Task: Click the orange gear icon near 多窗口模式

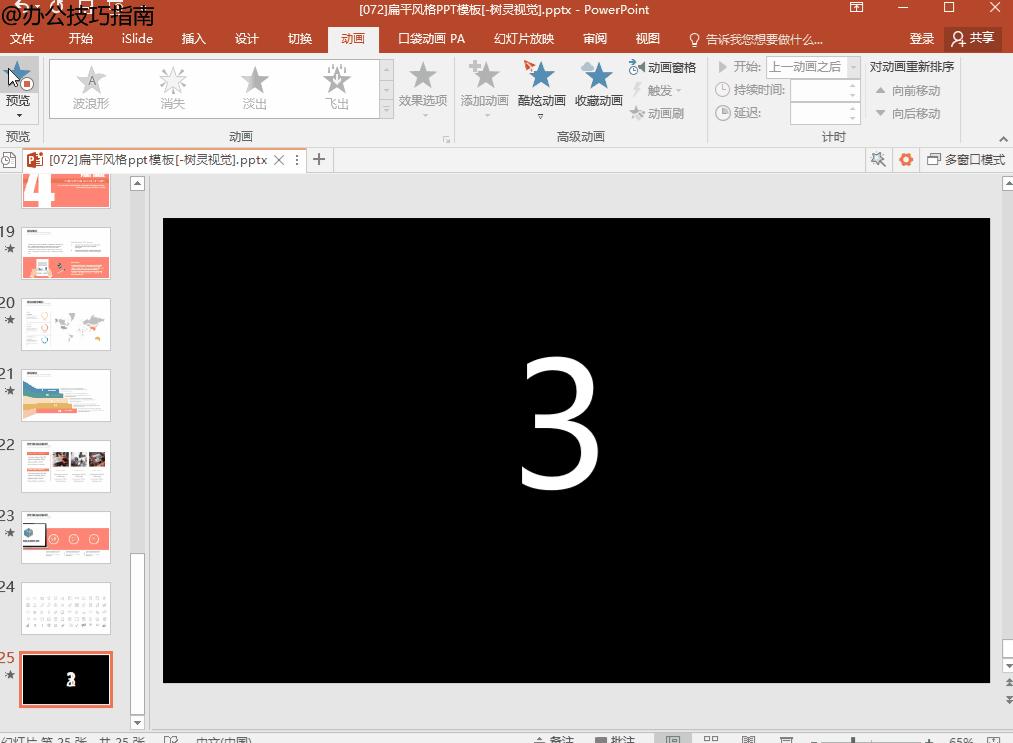Action: click(x=906, y=160)
